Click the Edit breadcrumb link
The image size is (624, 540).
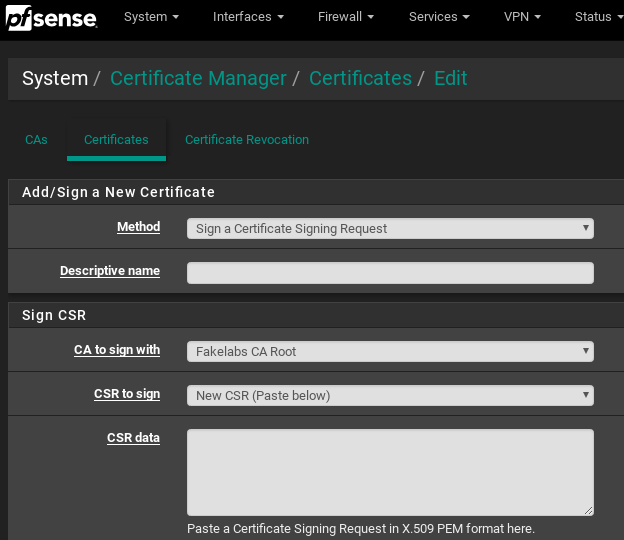[x=450, y=78]
